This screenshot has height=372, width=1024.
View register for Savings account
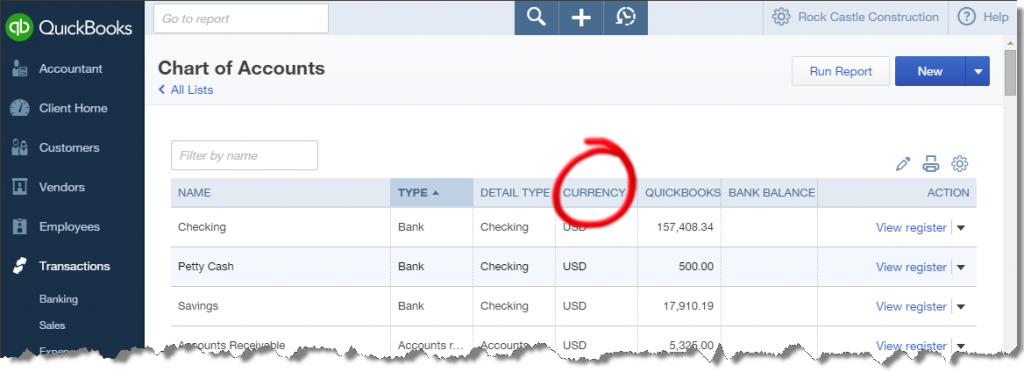coord(910,307)
